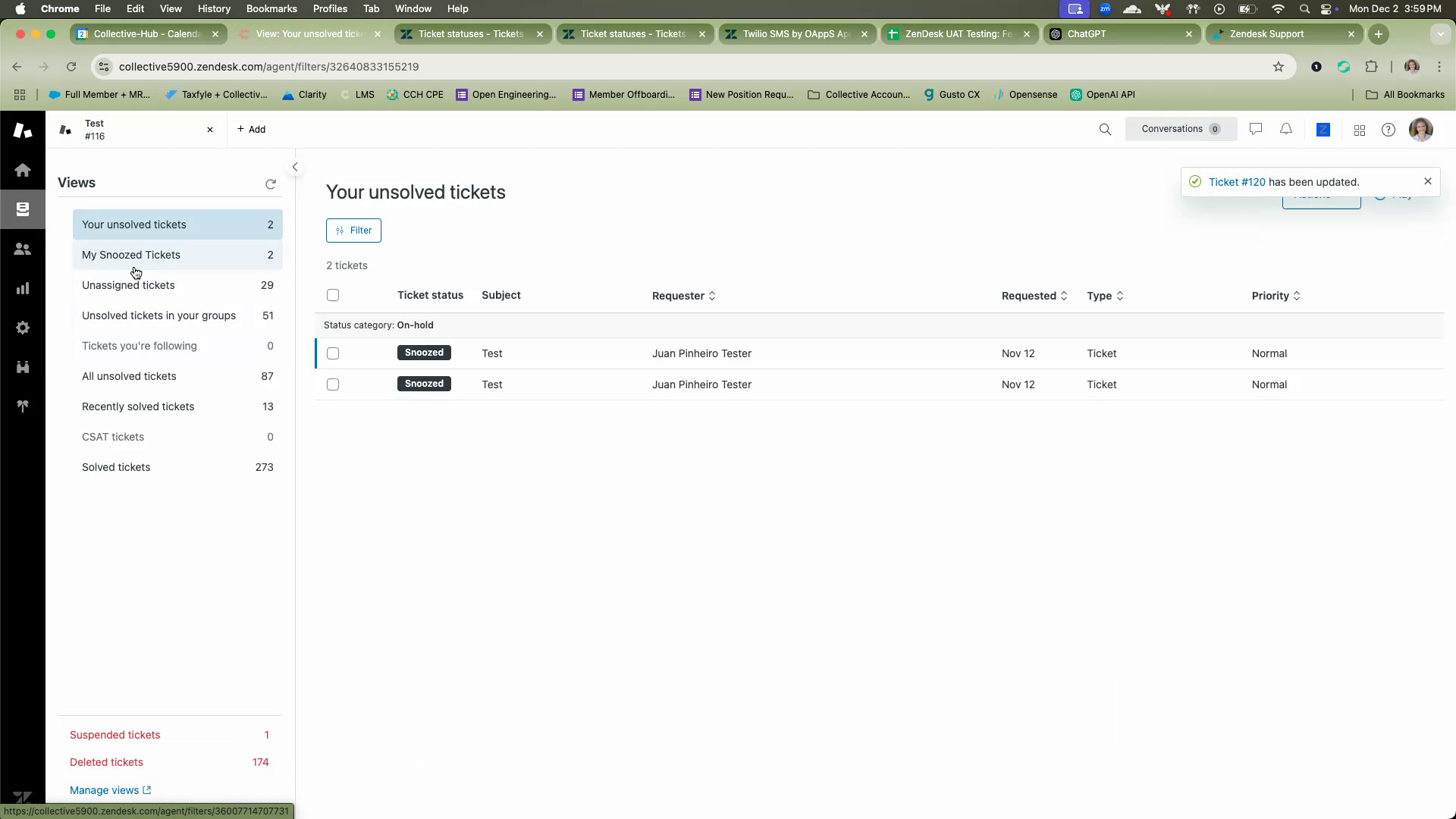Viewport: 1456px width, 819px height.
Task: Open the Bookmarks menu in menu bar
Action: click(271, 8)
